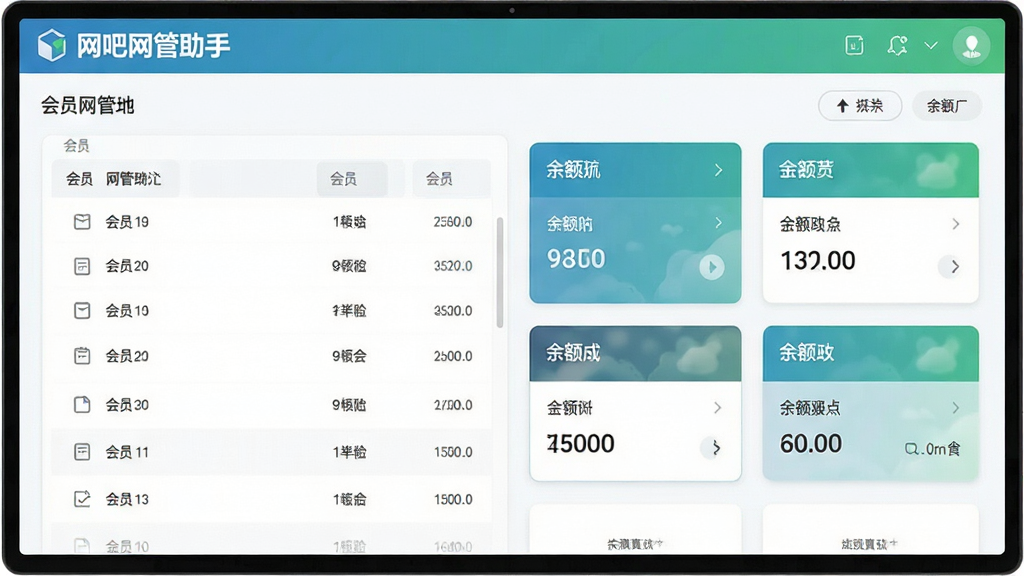This screenshot has height=576, width=1024.
Task: Click the cube logo icon in the header
Action: (x=52, y=45)
